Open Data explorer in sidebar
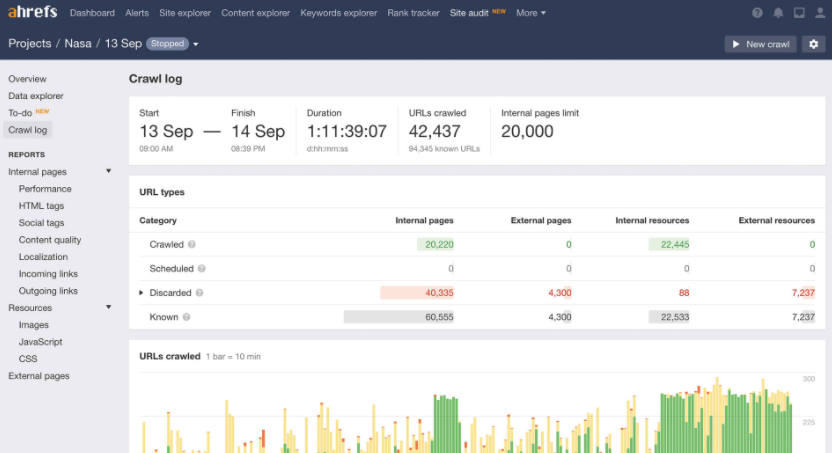This screenshot has height=453, width=832. (x=36, y=96)
